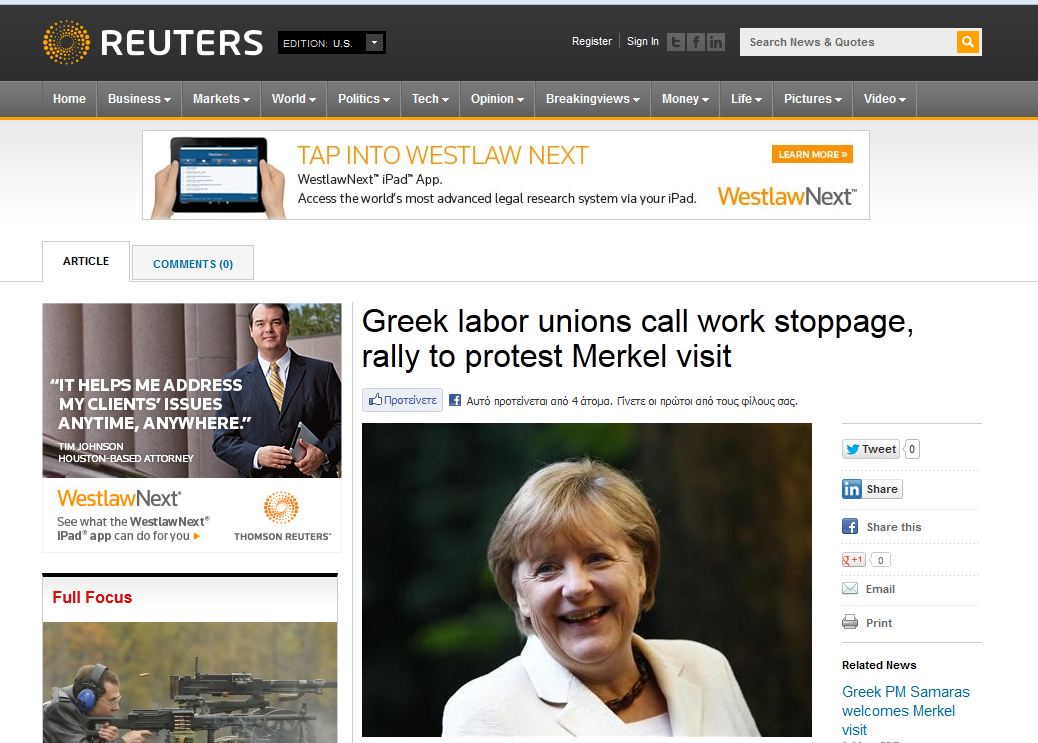
Task: Click the Learn More ad button
Action: [812, 154]
